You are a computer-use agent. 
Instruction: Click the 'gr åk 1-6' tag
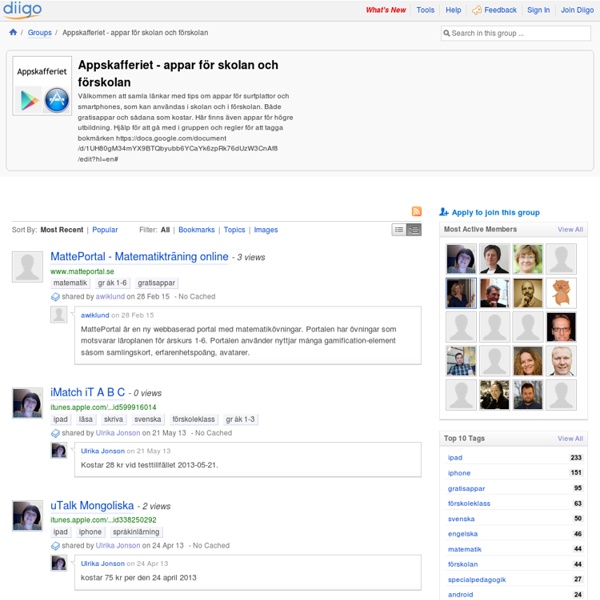[x=112, y=283]
